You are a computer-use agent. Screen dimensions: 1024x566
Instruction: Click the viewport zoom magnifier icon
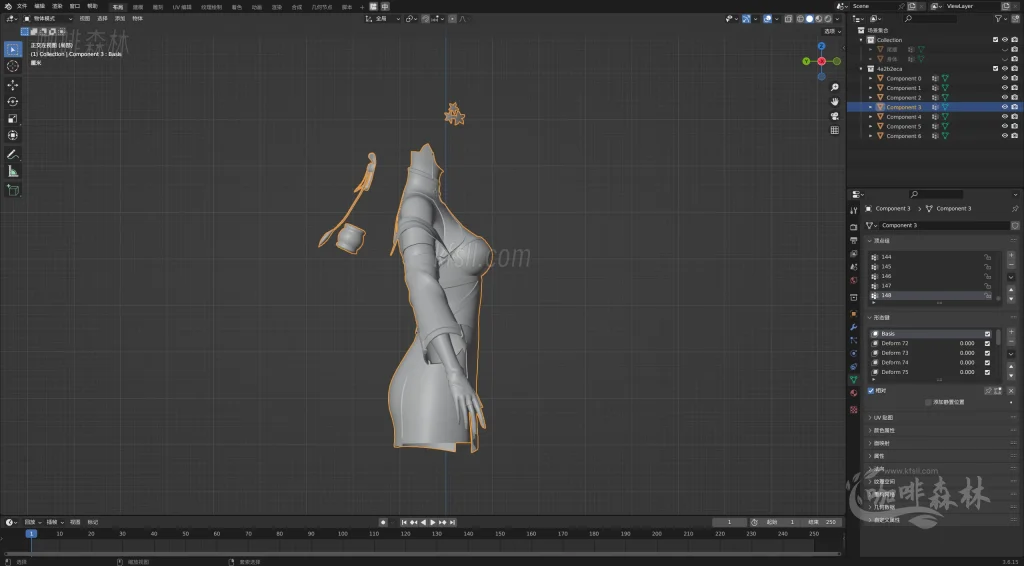click(x=835, y=87)
